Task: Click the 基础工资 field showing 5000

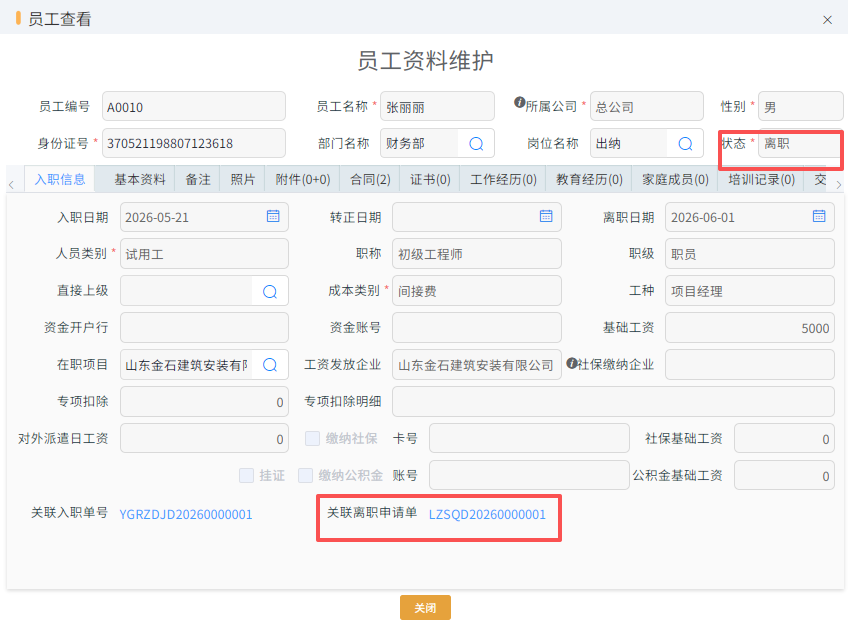Action: point(750,328)
